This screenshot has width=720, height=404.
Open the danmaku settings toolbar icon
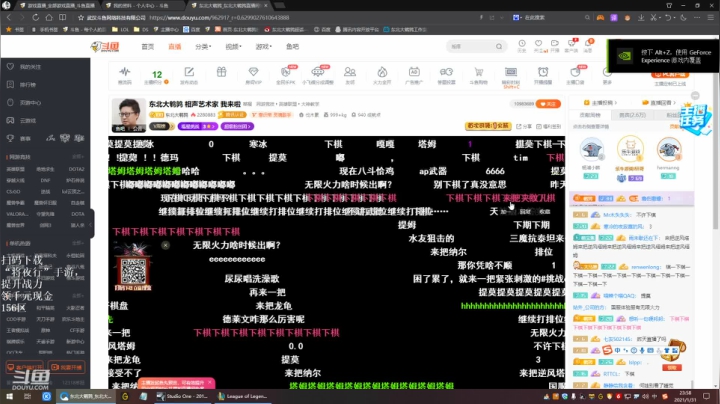click(446, 75)
